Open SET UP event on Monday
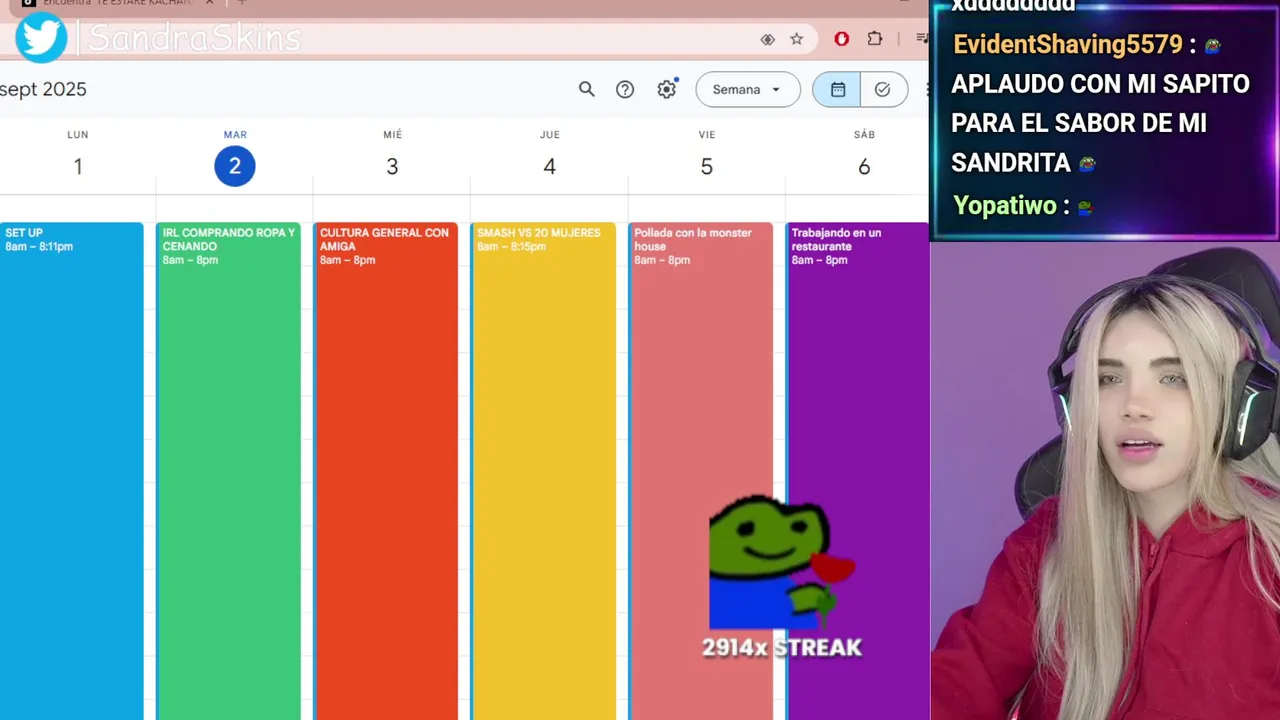The image size is (1280, 720). coord(71,470)
